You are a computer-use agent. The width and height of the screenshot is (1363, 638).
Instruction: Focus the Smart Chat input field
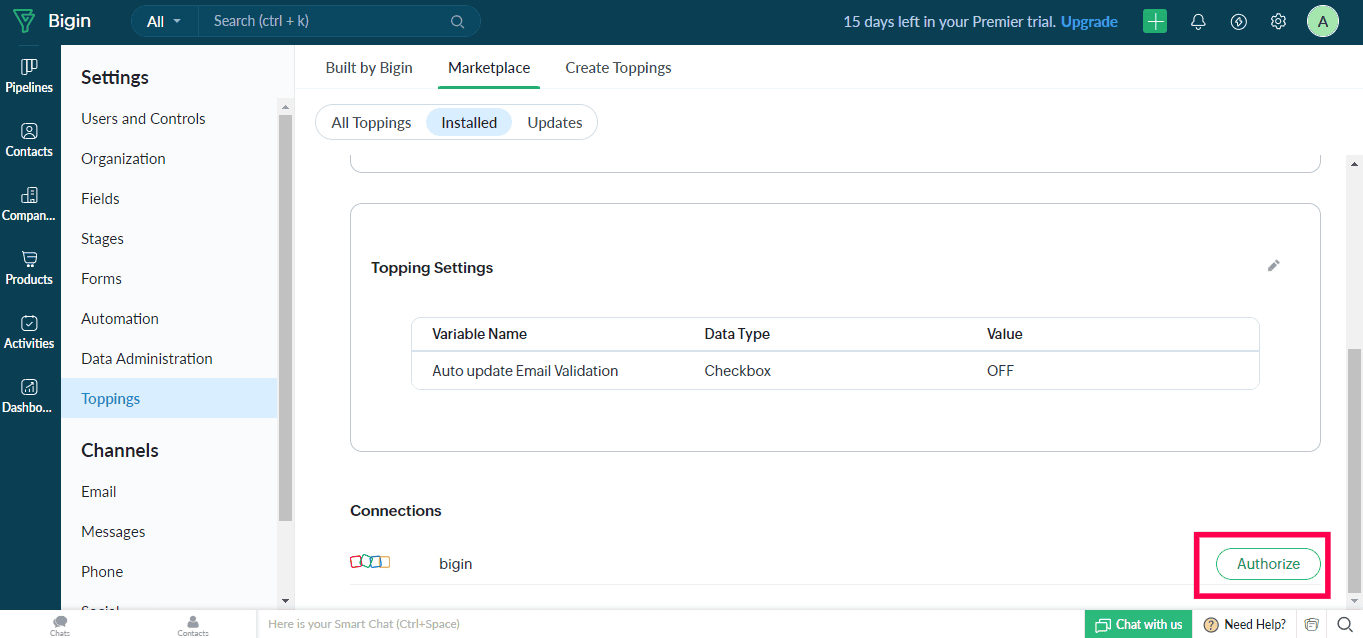pos(670,624)
